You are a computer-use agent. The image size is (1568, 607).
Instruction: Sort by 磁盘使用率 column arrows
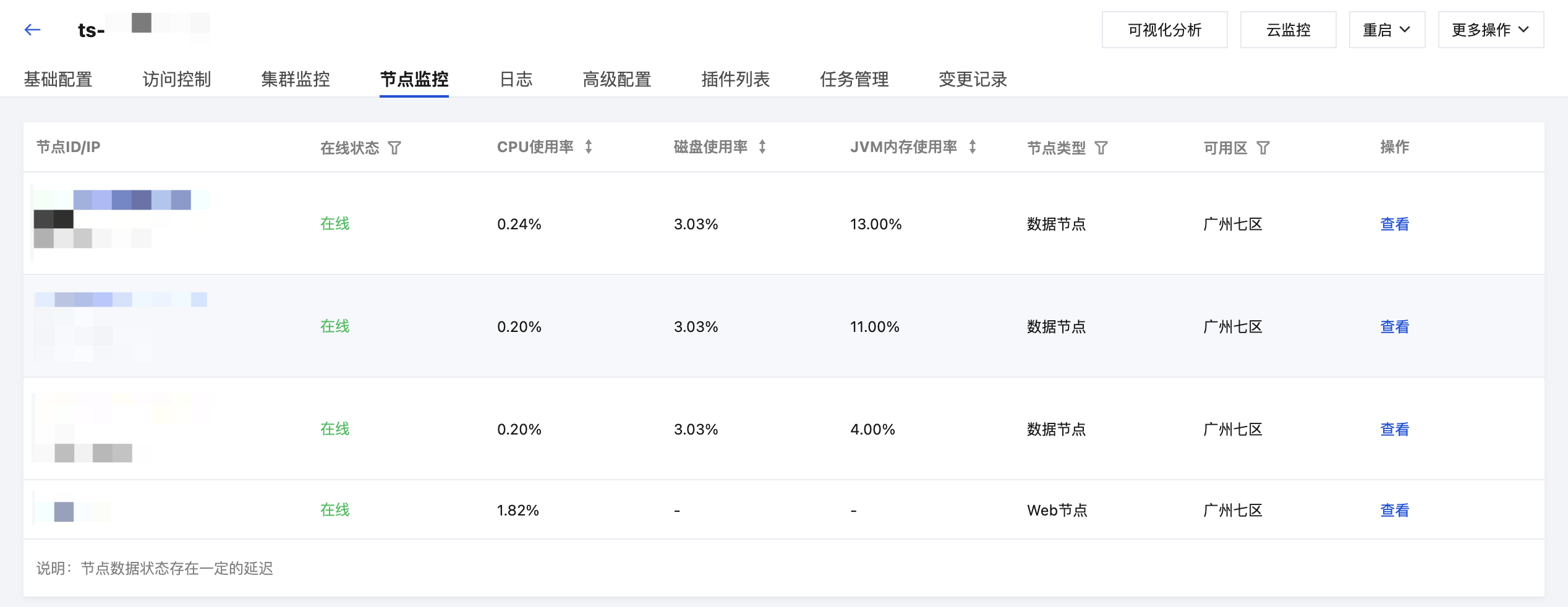tap(762, 147)
